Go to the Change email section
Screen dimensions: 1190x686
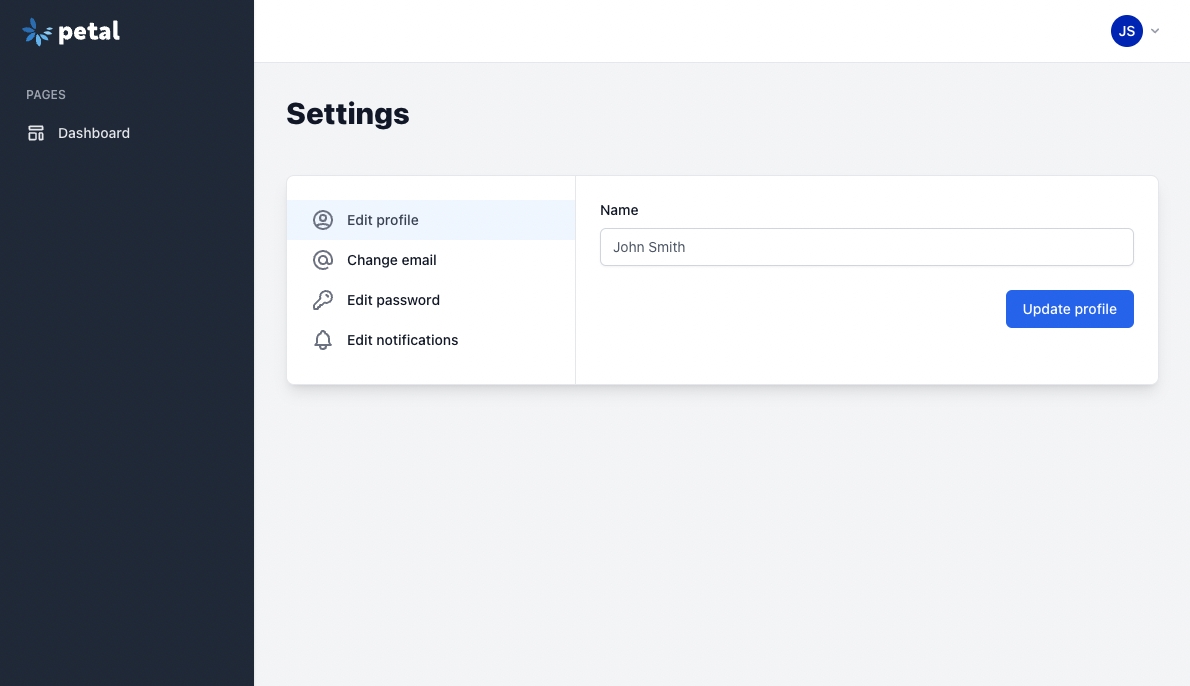(392, 260)
